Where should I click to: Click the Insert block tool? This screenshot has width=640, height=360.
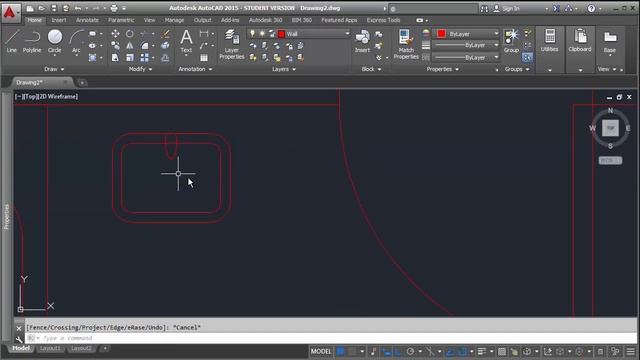[x=362, y=41]
